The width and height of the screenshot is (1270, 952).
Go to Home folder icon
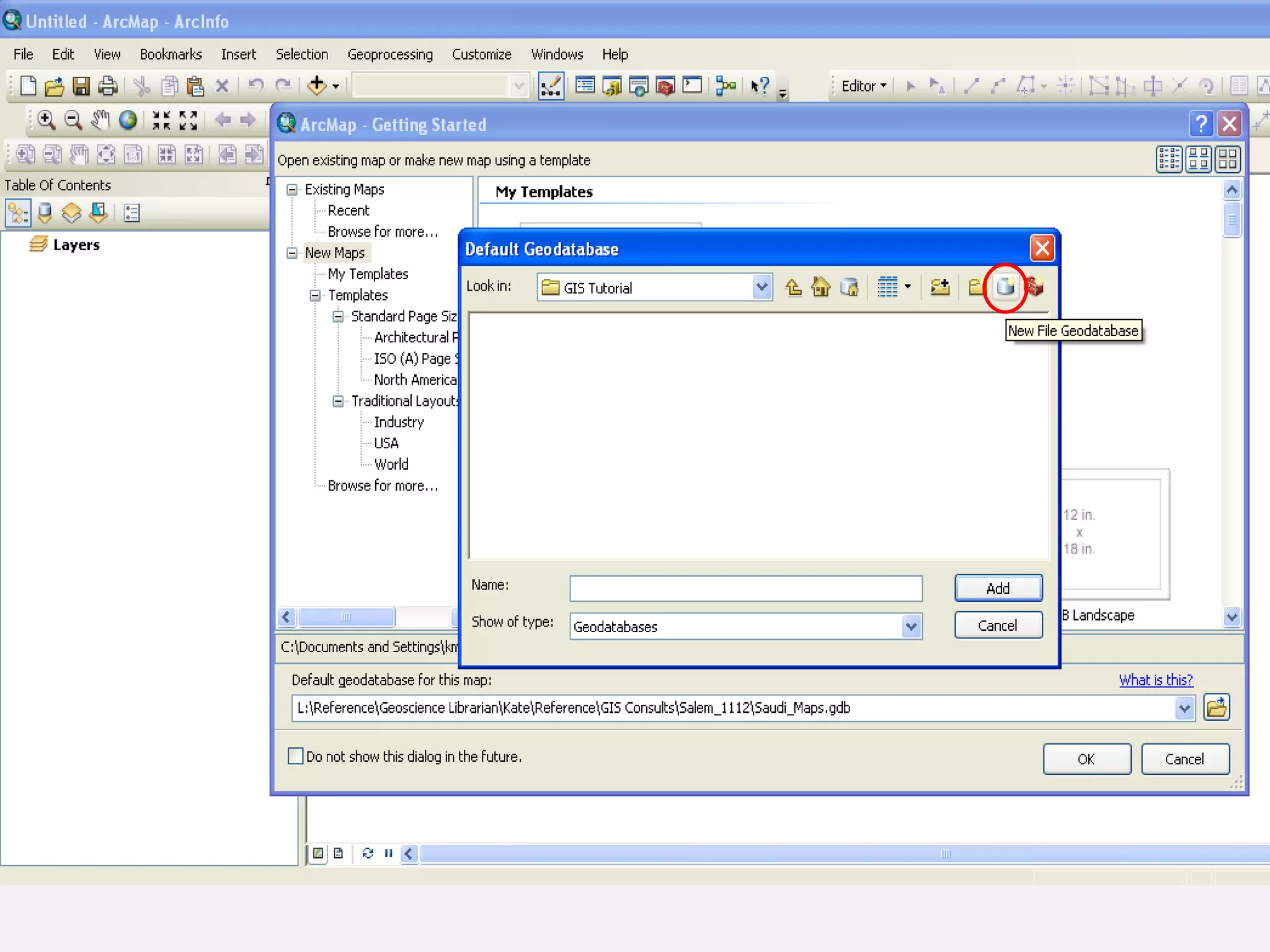pyautogui.click(x=821, y=288)
